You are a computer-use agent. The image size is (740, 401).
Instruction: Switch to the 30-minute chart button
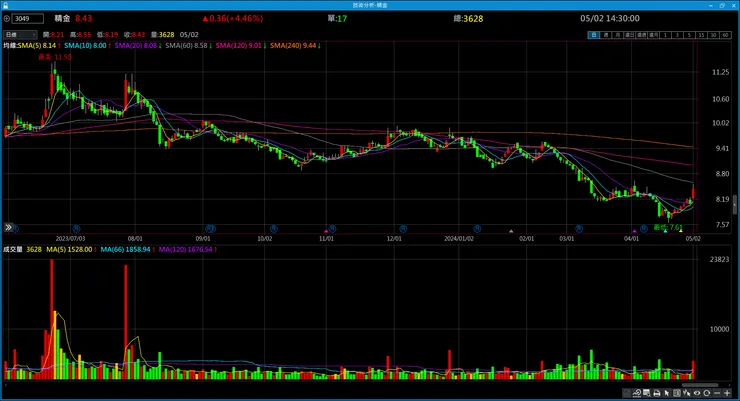coord(713,35)
